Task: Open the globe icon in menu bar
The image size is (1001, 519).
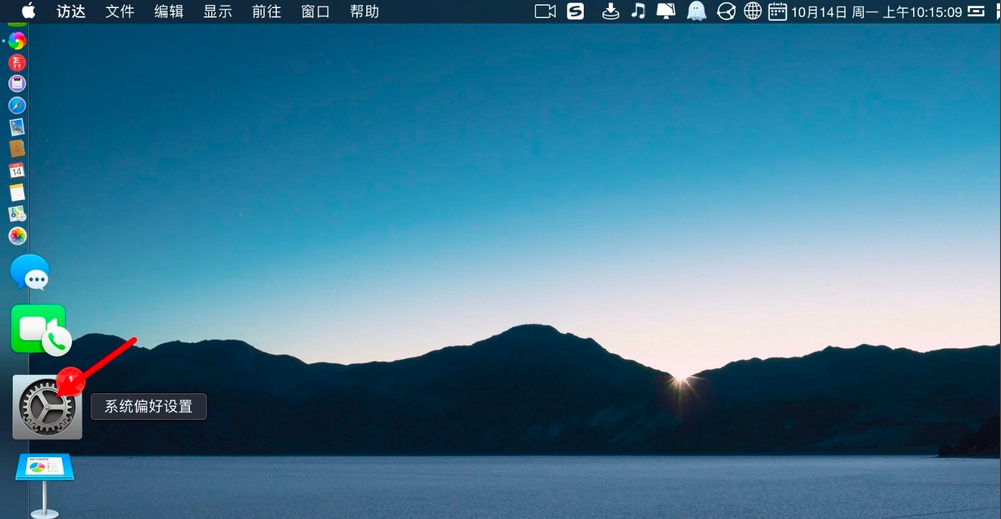Action: pyautogui.click(x=753, y=11)
